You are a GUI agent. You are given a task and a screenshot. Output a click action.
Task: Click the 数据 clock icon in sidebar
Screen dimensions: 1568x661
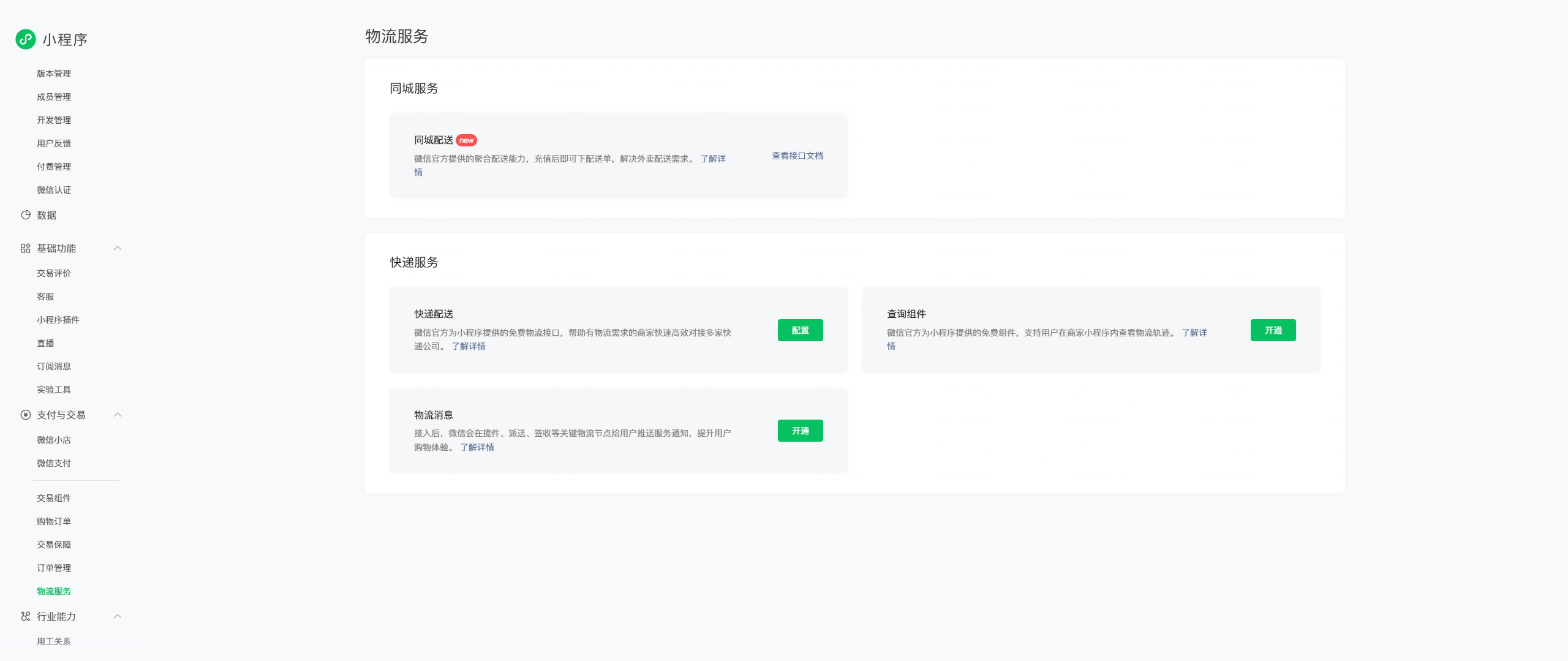coord(26,215)
